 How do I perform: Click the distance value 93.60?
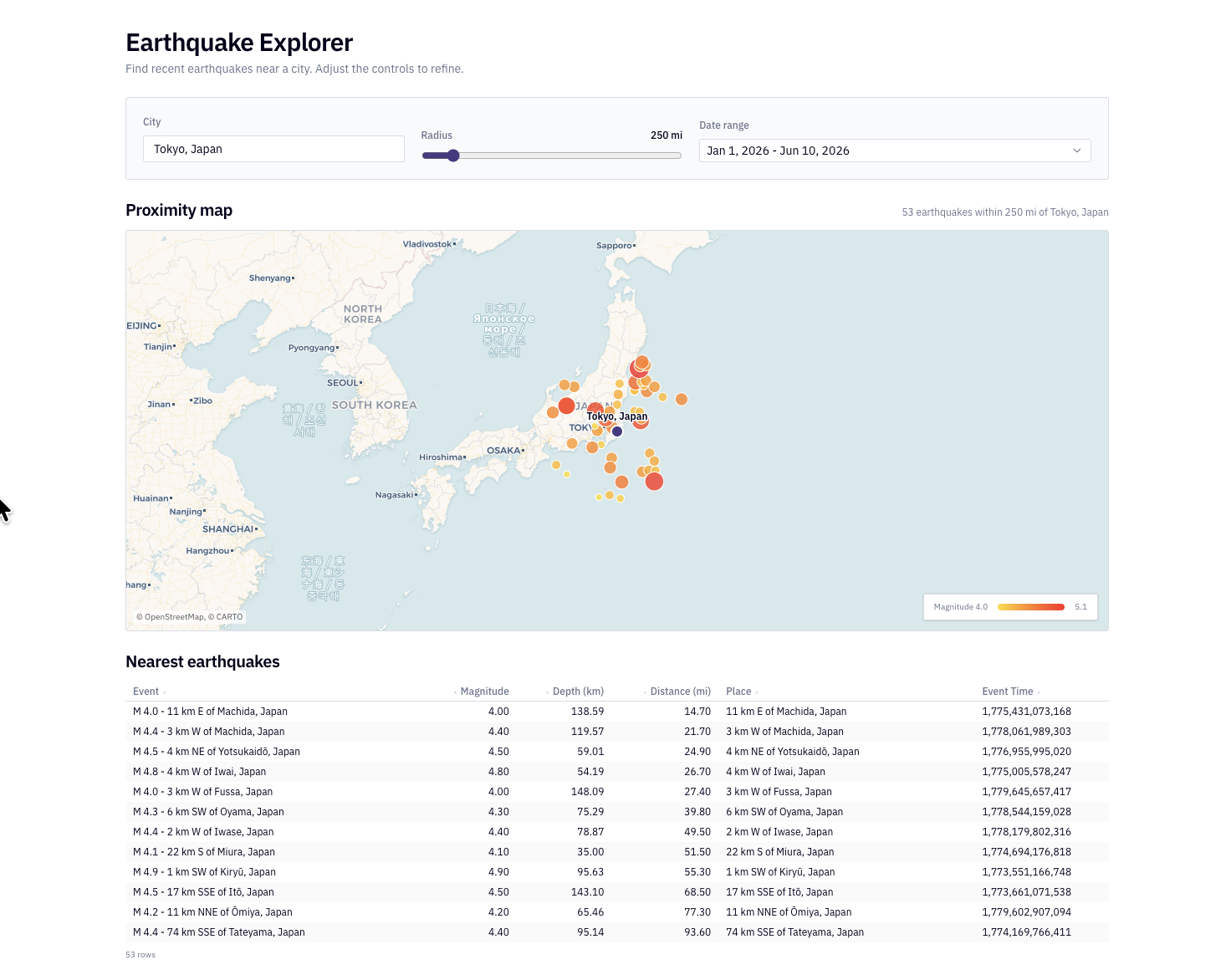(x=697, y=932)
